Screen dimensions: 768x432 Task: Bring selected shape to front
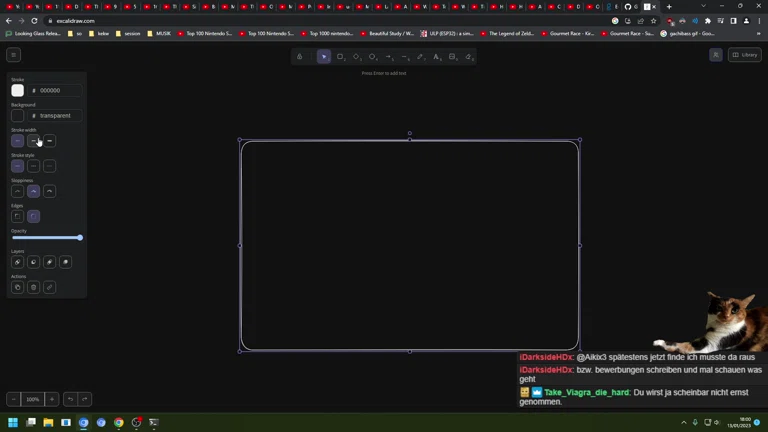(66, 262)
